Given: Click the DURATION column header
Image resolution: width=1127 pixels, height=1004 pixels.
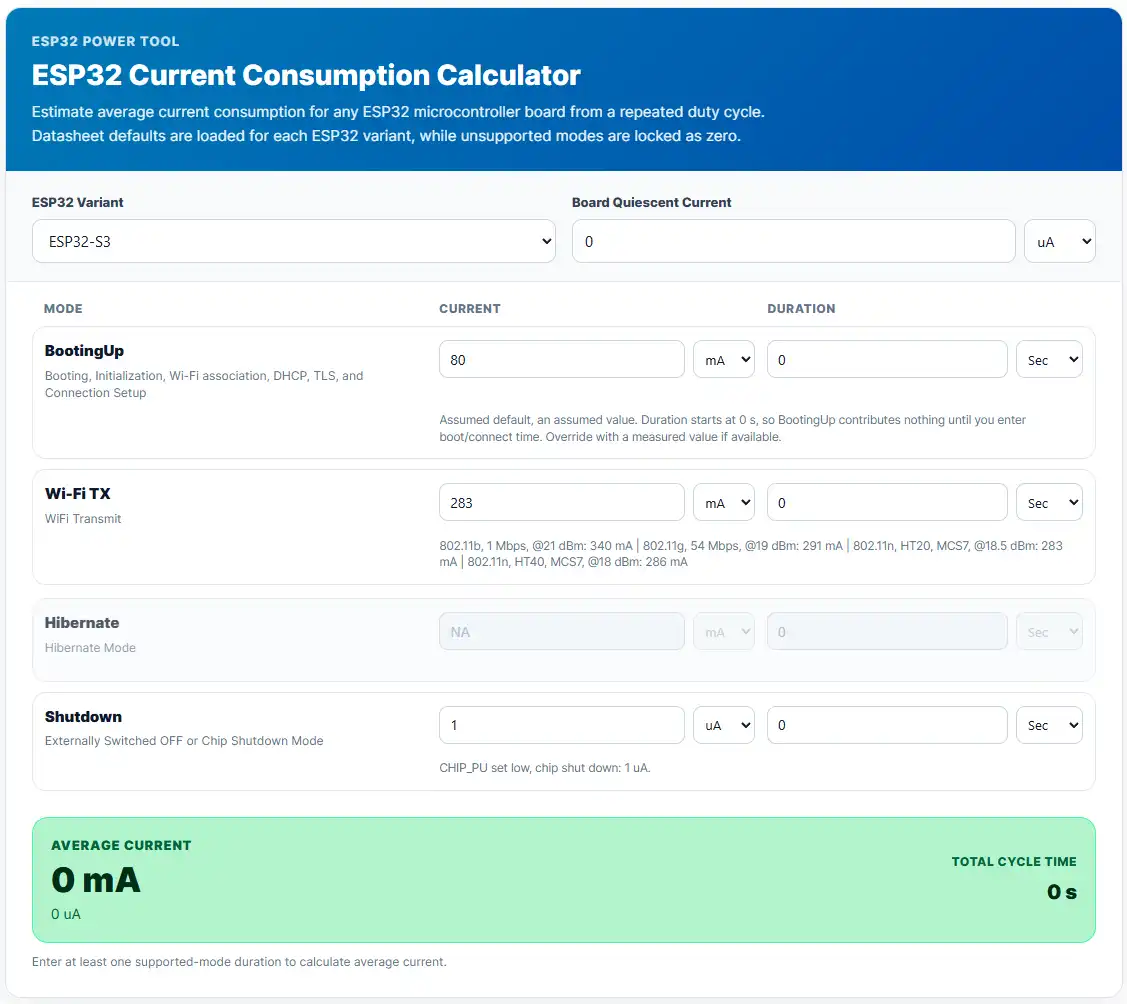Looking at the screenshot, I should [x=801, y=308].
